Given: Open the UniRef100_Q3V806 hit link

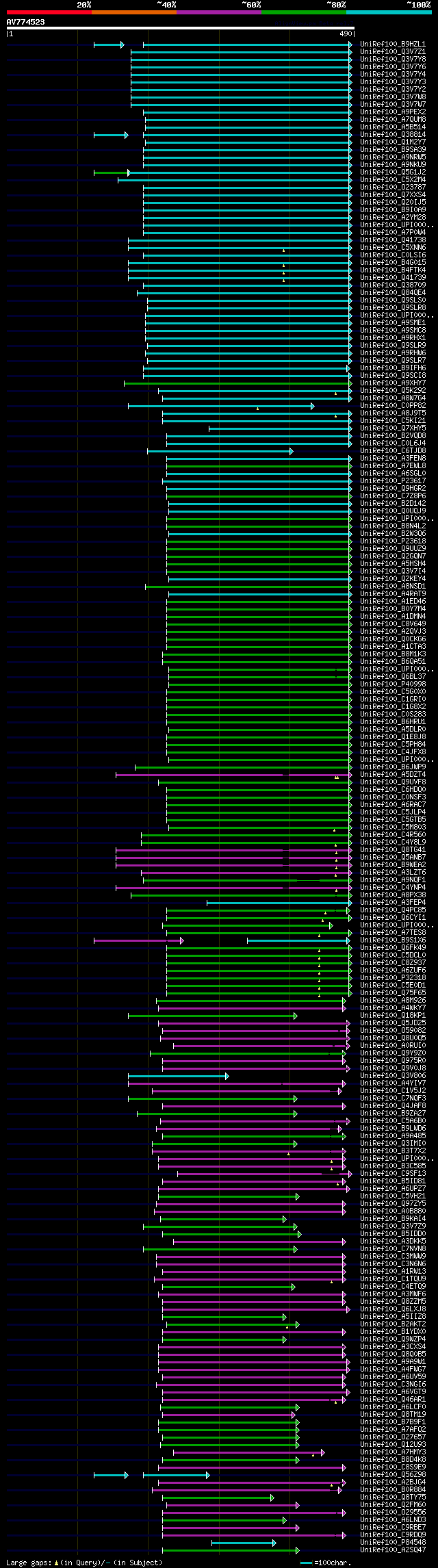Looking at the screenshot, I should point(393,1076).
